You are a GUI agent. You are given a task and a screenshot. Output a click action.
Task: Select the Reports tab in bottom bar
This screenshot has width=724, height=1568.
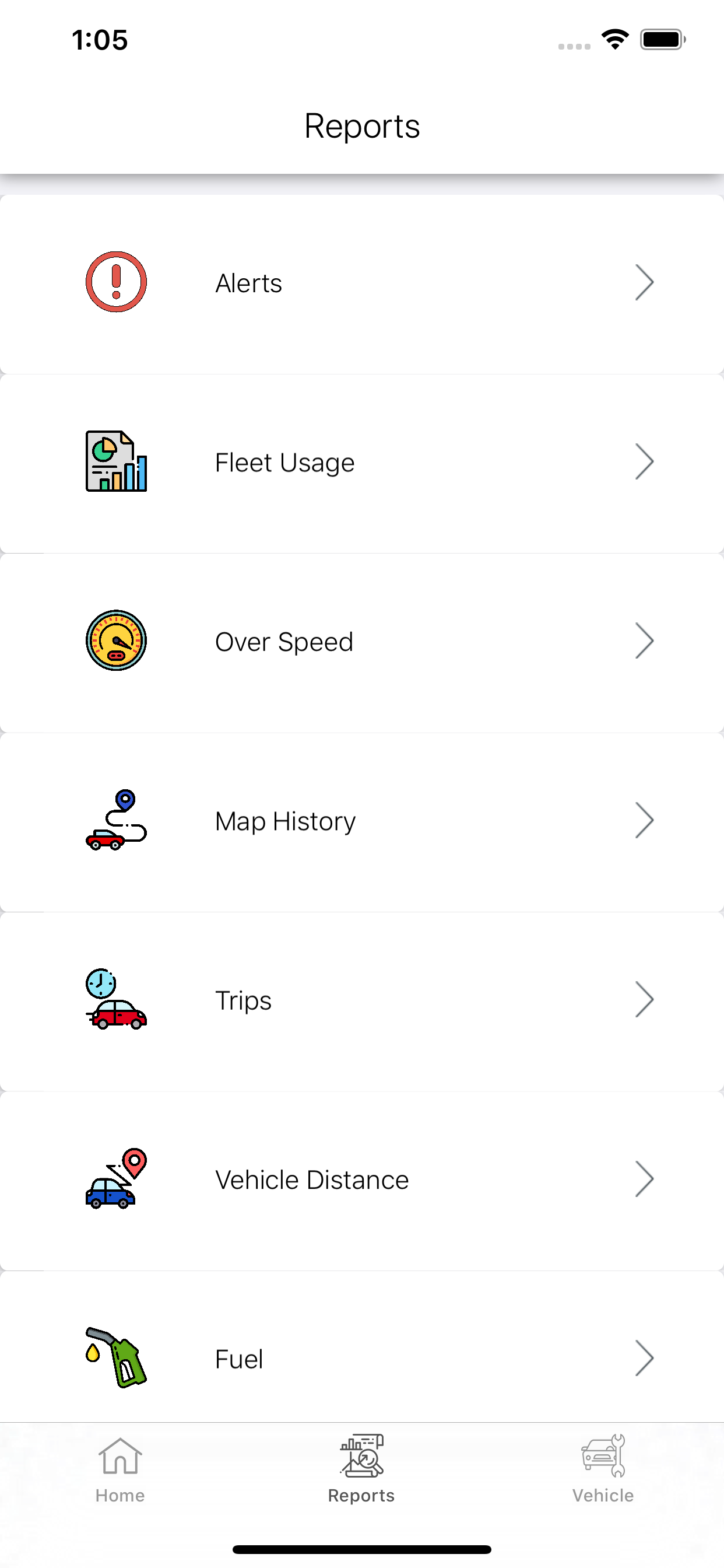tap(361, 1469)
